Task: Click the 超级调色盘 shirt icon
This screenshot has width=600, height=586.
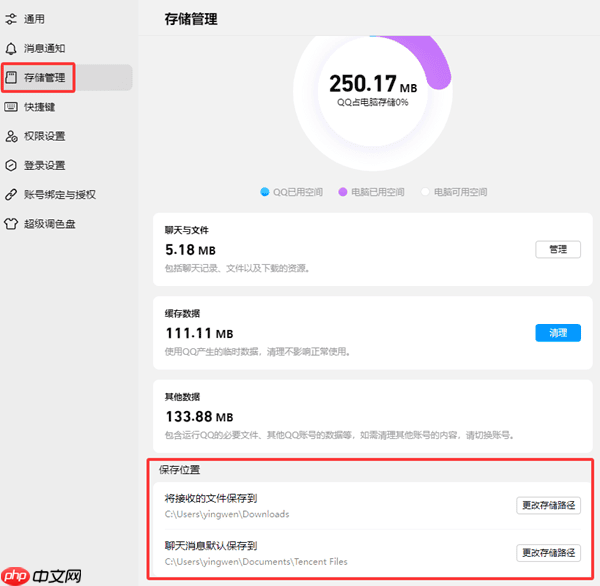Action: coord(11,224)
